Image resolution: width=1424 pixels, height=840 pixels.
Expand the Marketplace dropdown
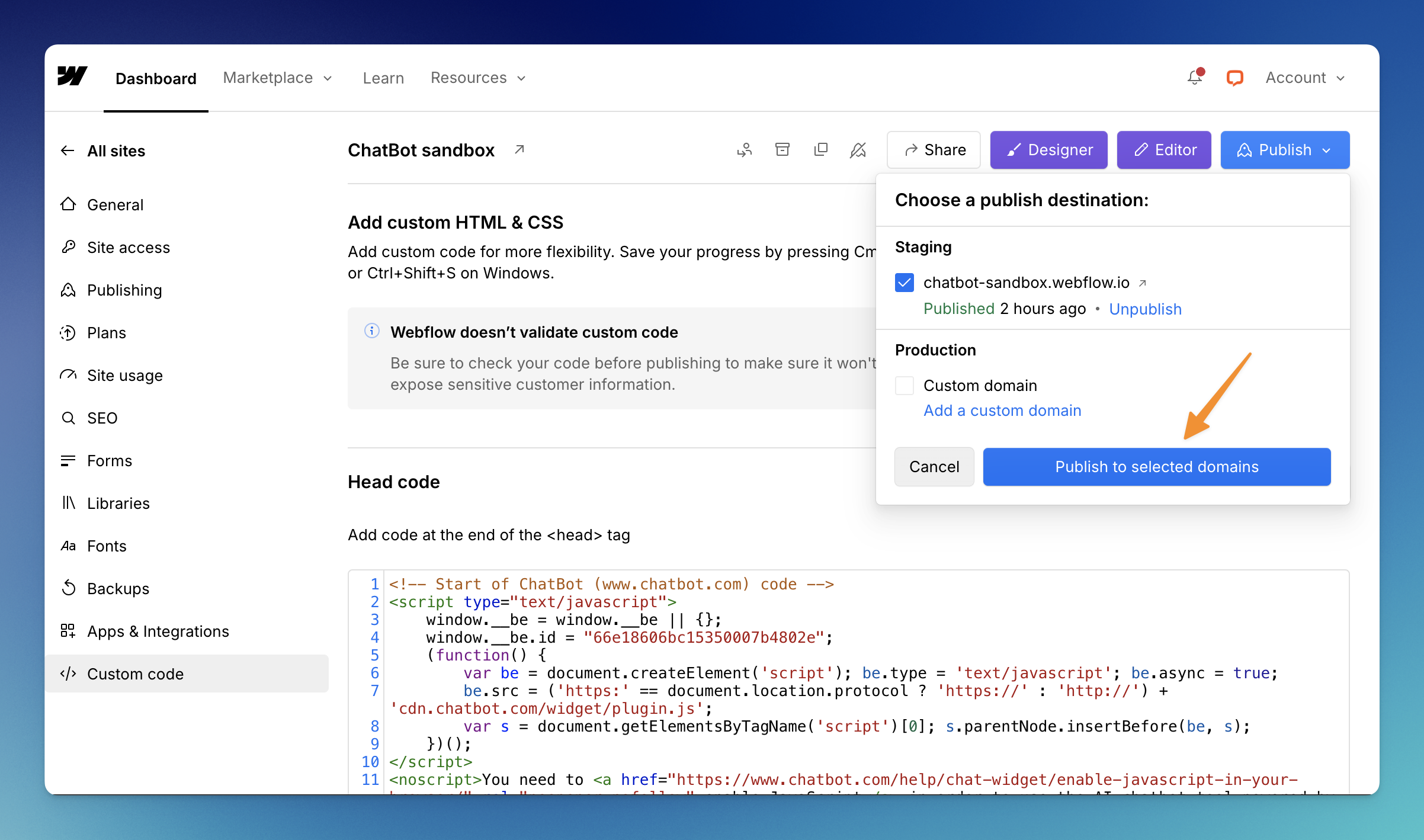277,78
